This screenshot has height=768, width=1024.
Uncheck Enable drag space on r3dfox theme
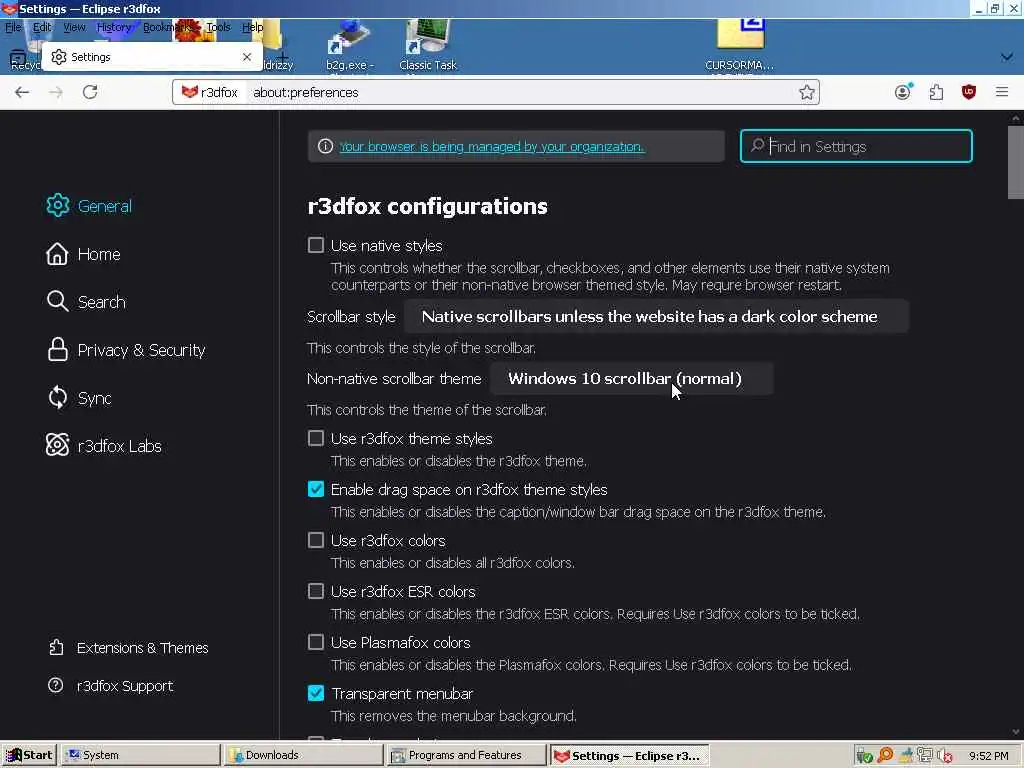coord(316,489)
